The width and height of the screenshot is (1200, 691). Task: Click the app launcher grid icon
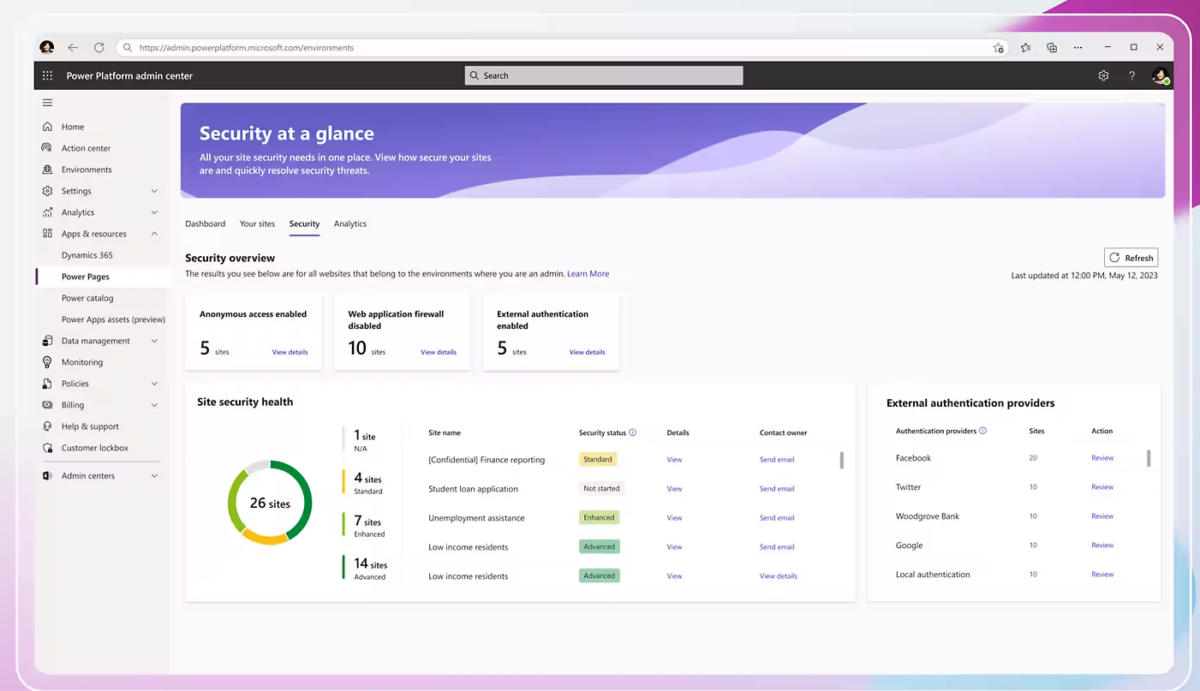coord(46,75)
